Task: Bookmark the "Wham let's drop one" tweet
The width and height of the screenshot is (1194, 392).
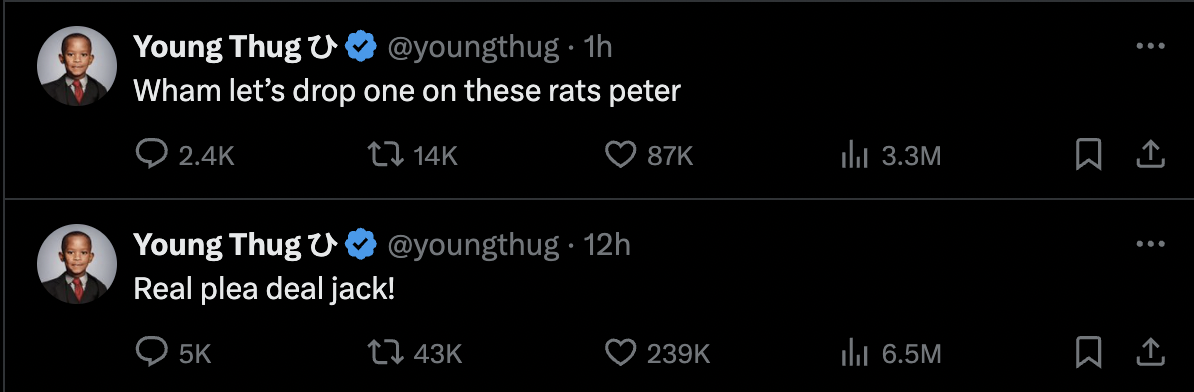Action: (x=1089, y=156)
